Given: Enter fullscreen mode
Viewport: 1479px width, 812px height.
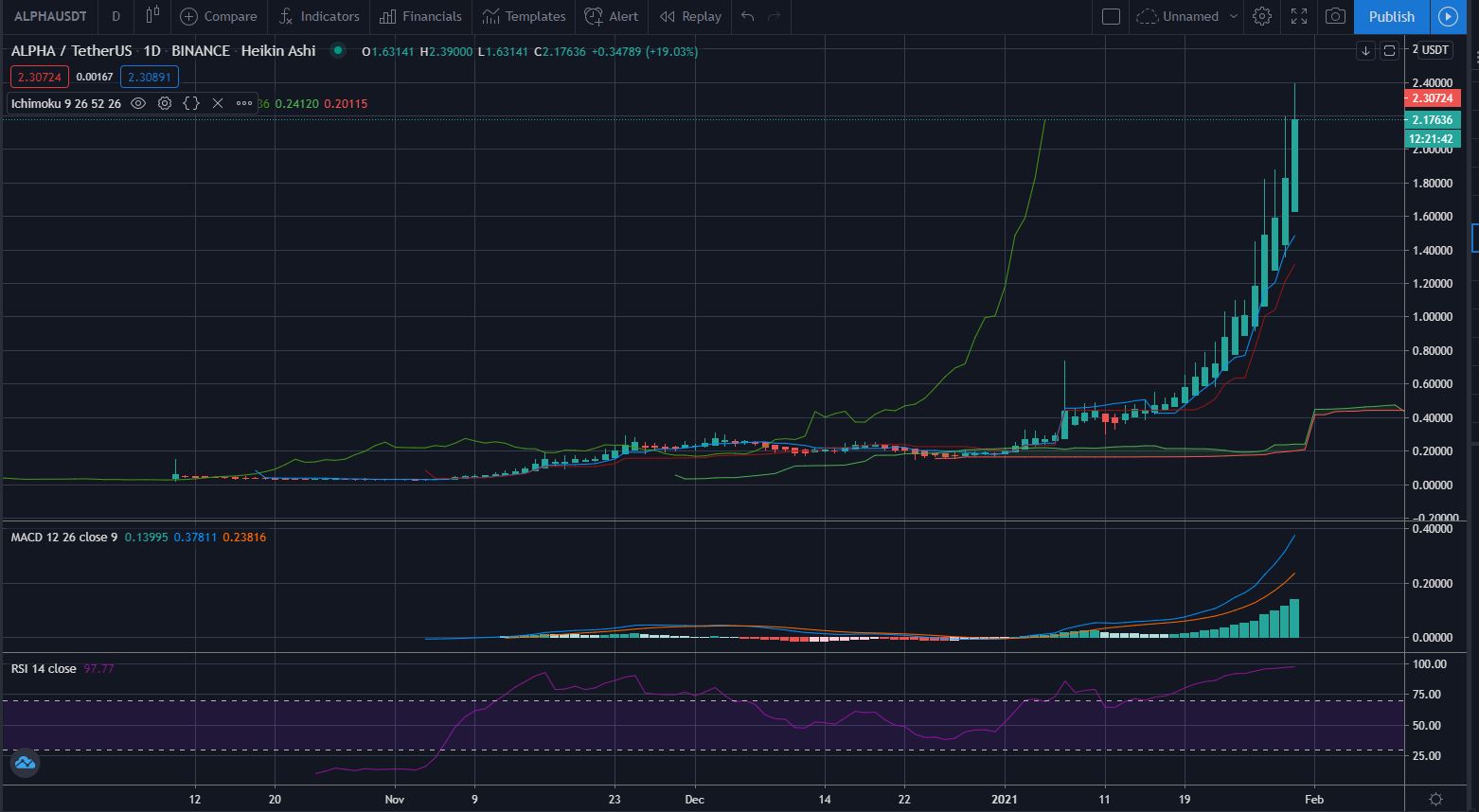Looking at the screenshot, I should pyautogui.click(x=1299, y=16).
